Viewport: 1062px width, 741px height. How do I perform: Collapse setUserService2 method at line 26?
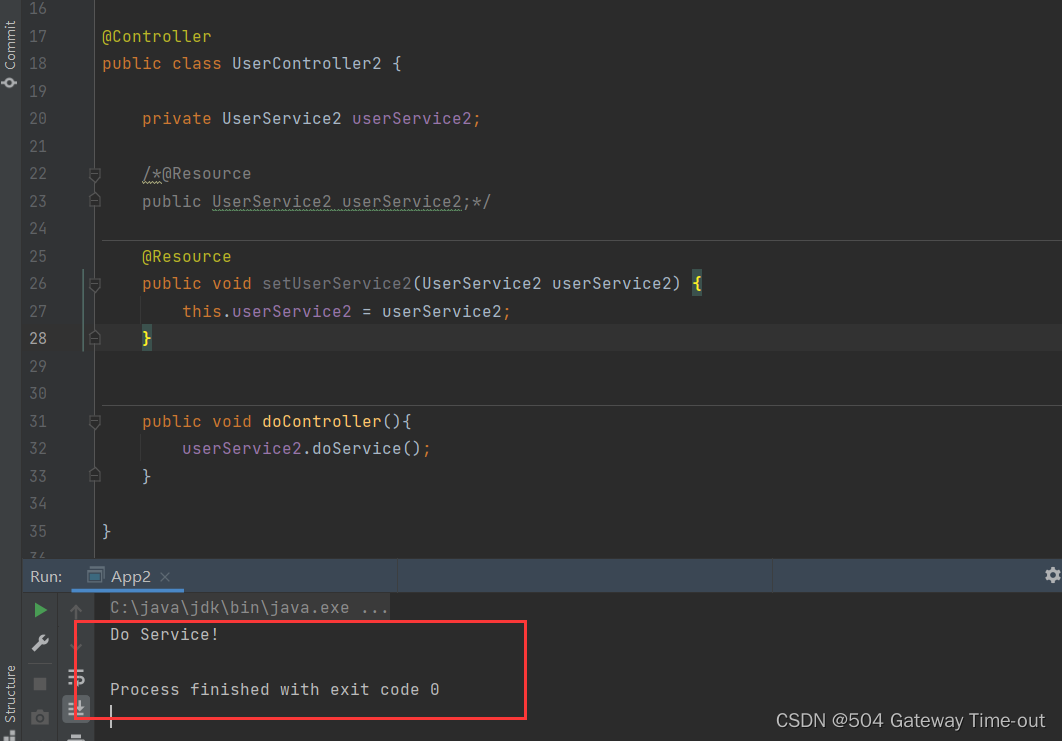coord(95,284)
